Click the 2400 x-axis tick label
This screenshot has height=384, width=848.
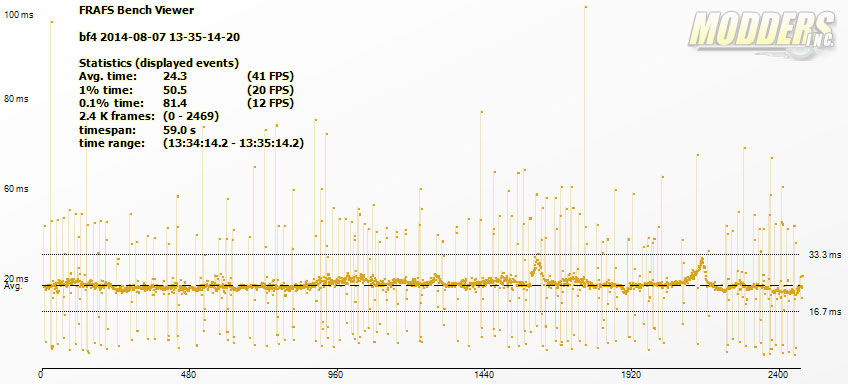(779, 374)
